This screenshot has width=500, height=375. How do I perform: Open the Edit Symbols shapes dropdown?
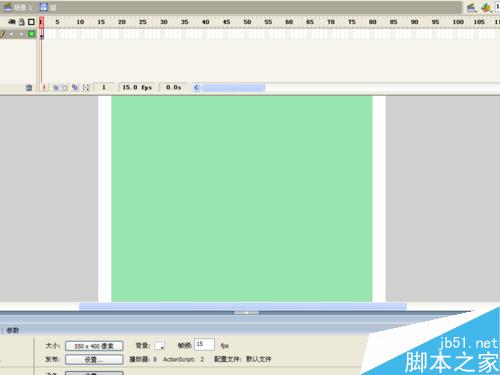click(486, 7)
